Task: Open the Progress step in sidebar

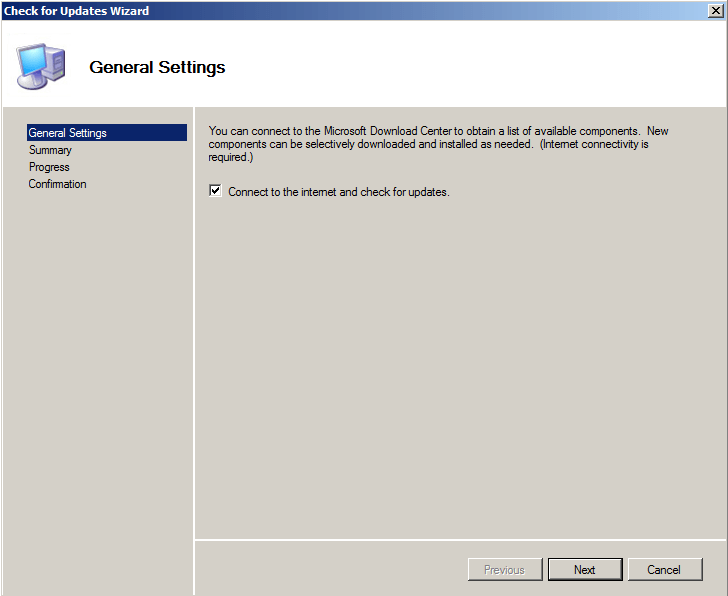Action: click(49, 167)
